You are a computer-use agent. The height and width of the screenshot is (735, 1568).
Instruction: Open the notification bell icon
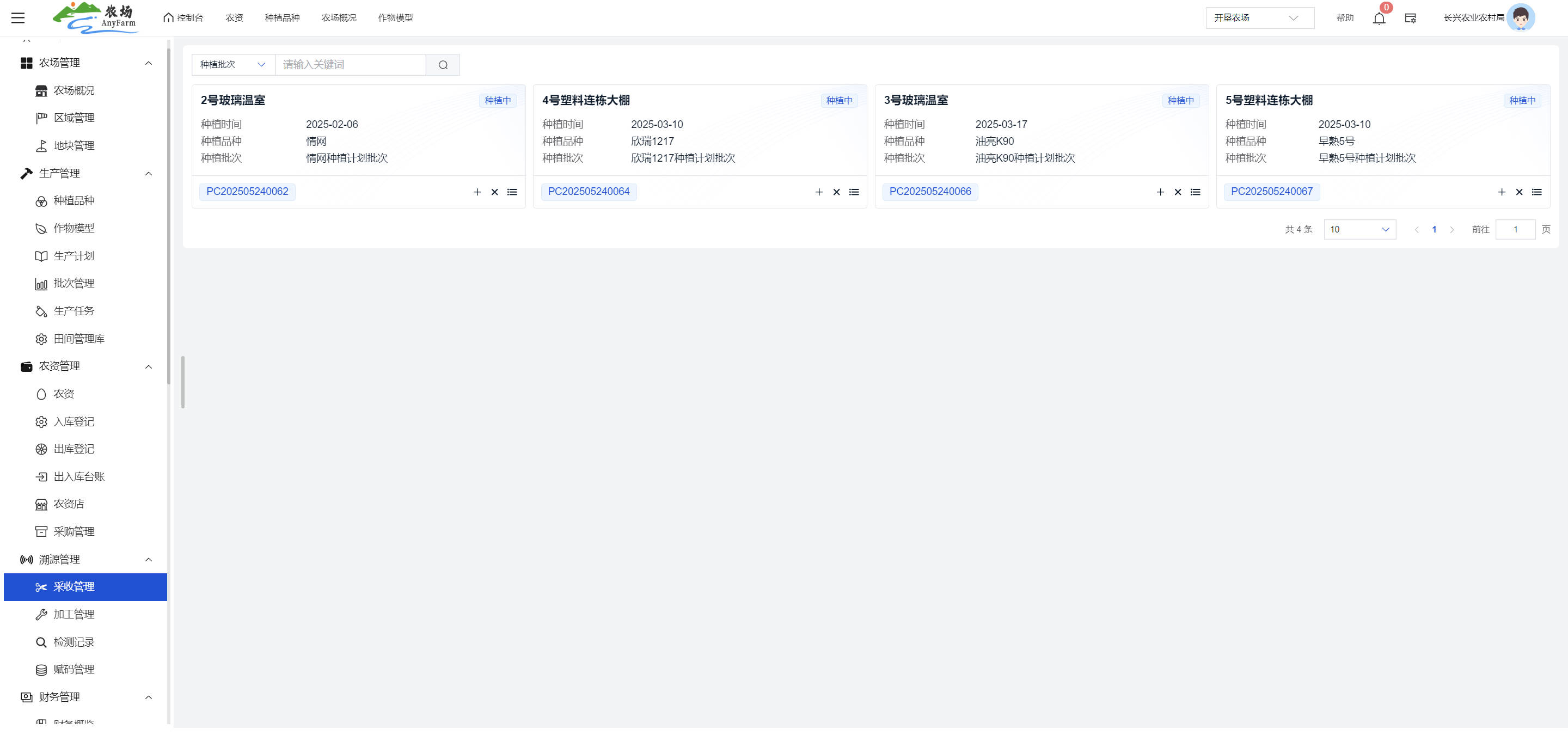tap(1379, 19)
